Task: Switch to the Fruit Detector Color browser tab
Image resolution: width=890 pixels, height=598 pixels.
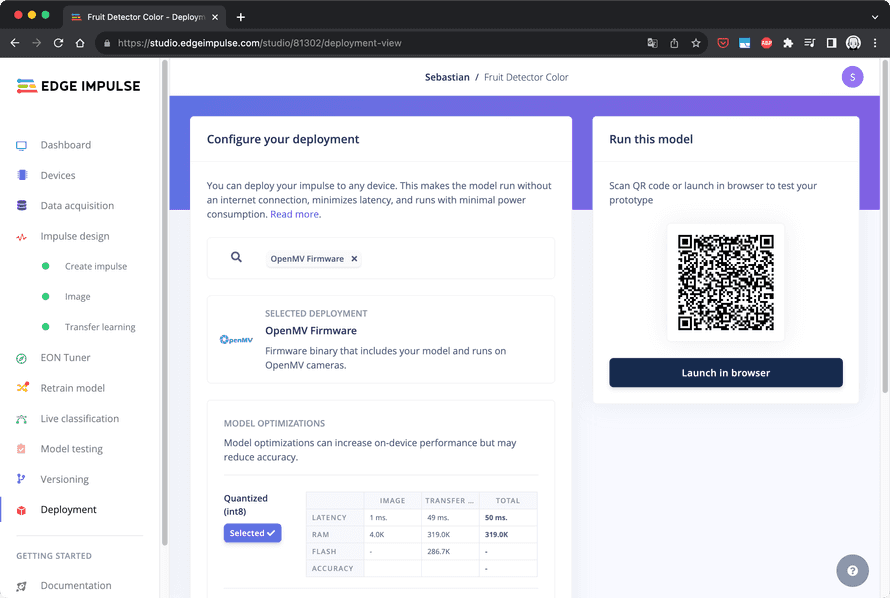Action: pyautogui.click(x=140, y=16)
